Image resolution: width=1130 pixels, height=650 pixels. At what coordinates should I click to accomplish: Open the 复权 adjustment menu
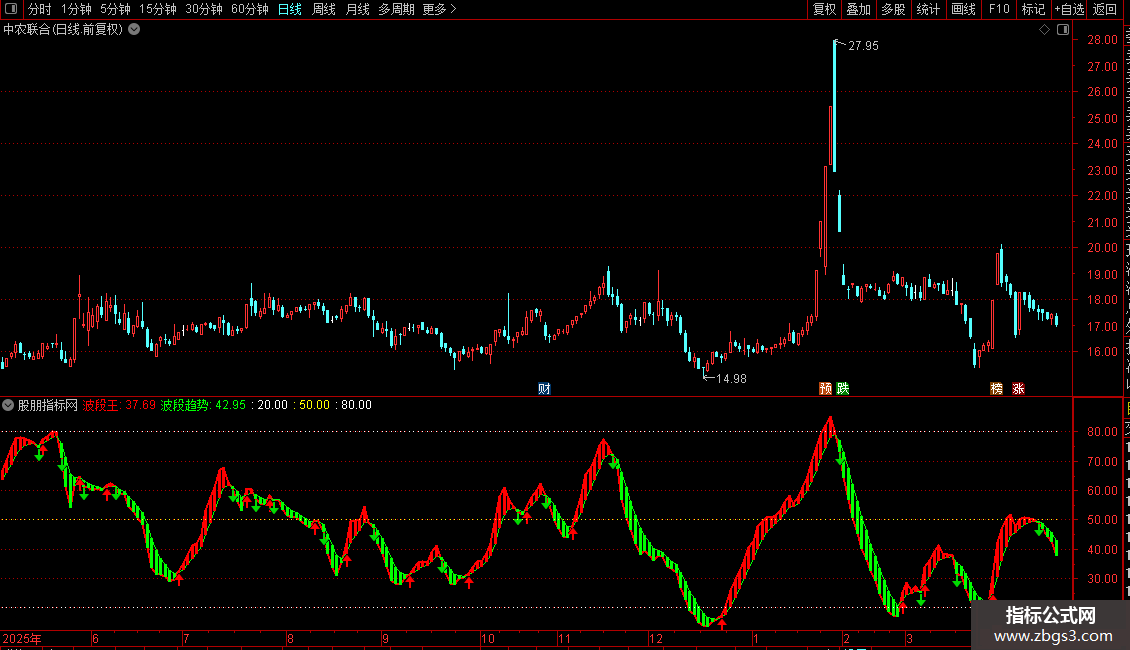[x=824, y=9]
